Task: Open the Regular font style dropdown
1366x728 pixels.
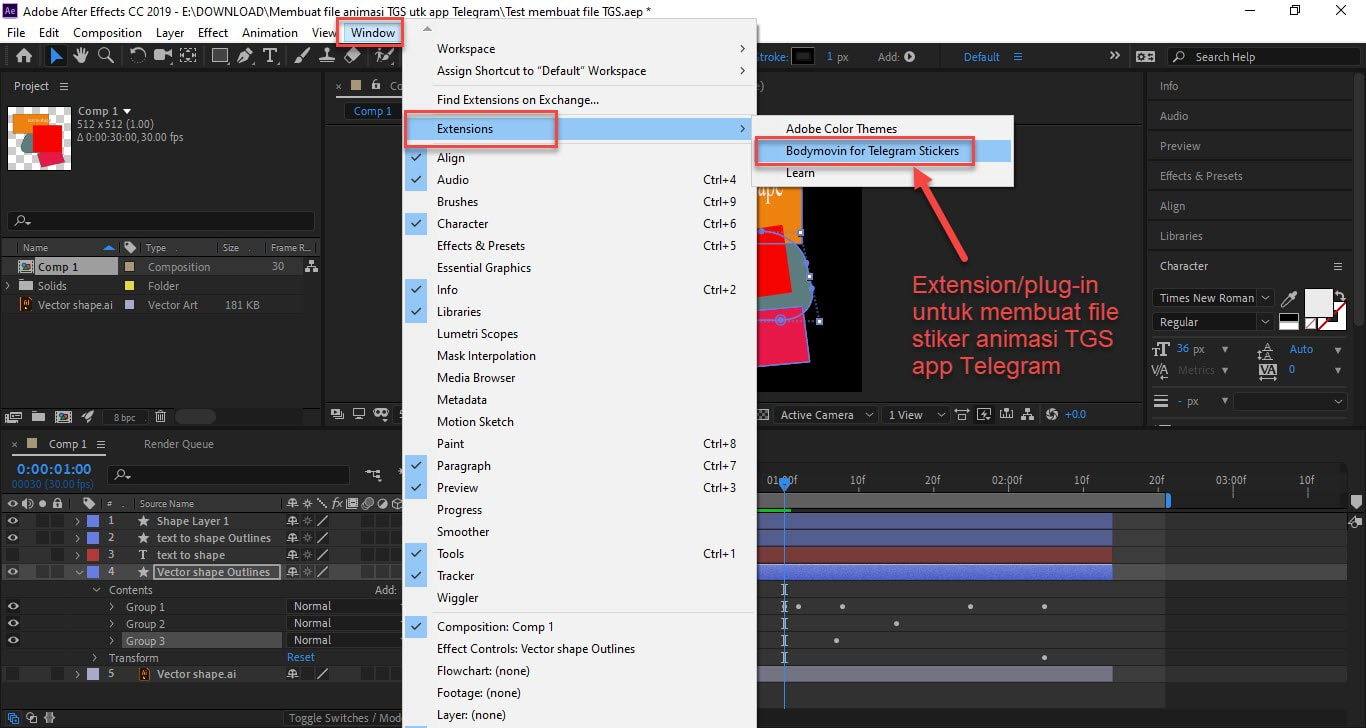Action: [x=1213, y=322]
